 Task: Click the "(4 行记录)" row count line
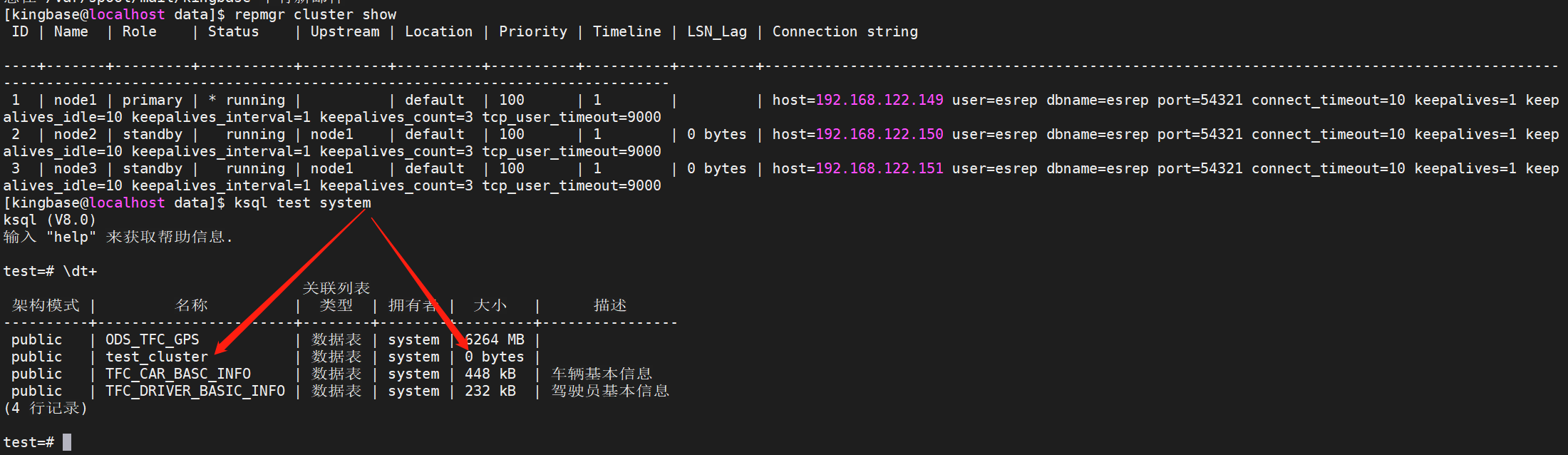[45, 408]
